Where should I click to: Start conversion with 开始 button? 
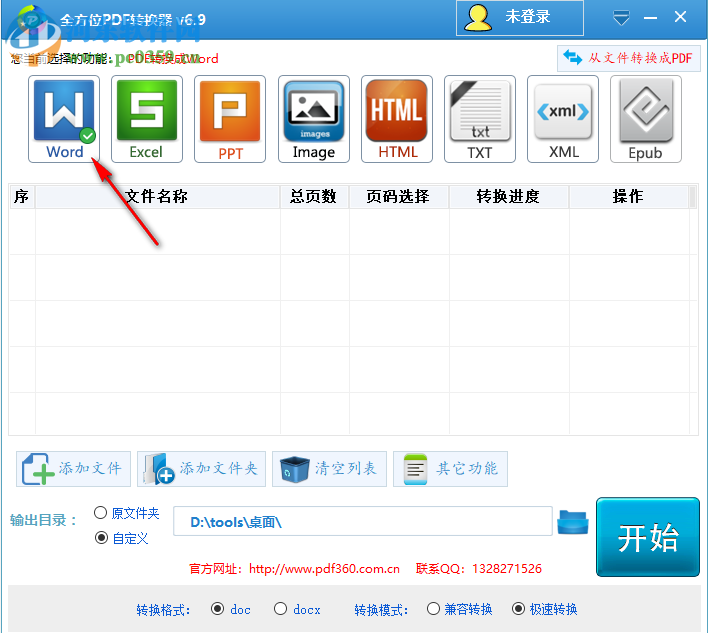[648, 537]
